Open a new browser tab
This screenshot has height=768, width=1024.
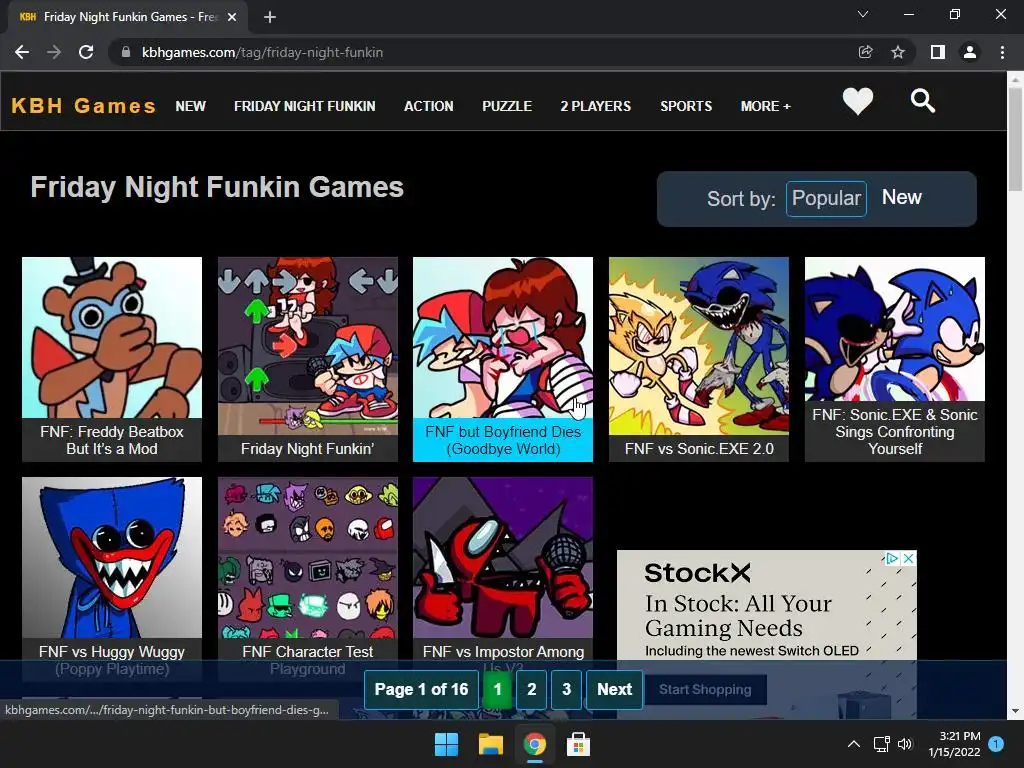tap(270, 17)
